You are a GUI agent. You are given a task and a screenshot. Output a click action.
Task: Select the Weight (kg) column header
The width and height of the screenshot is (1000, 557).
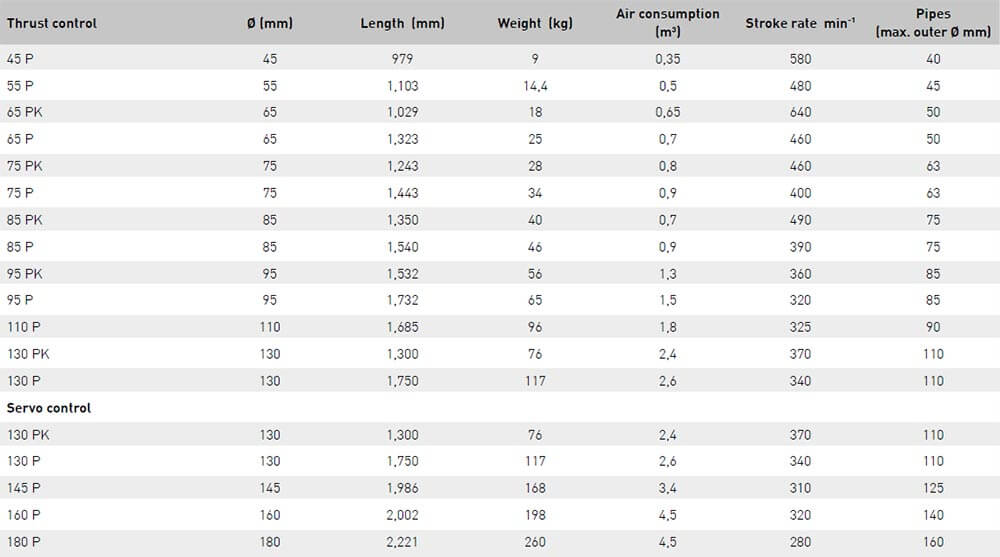[x=535, y=23]
